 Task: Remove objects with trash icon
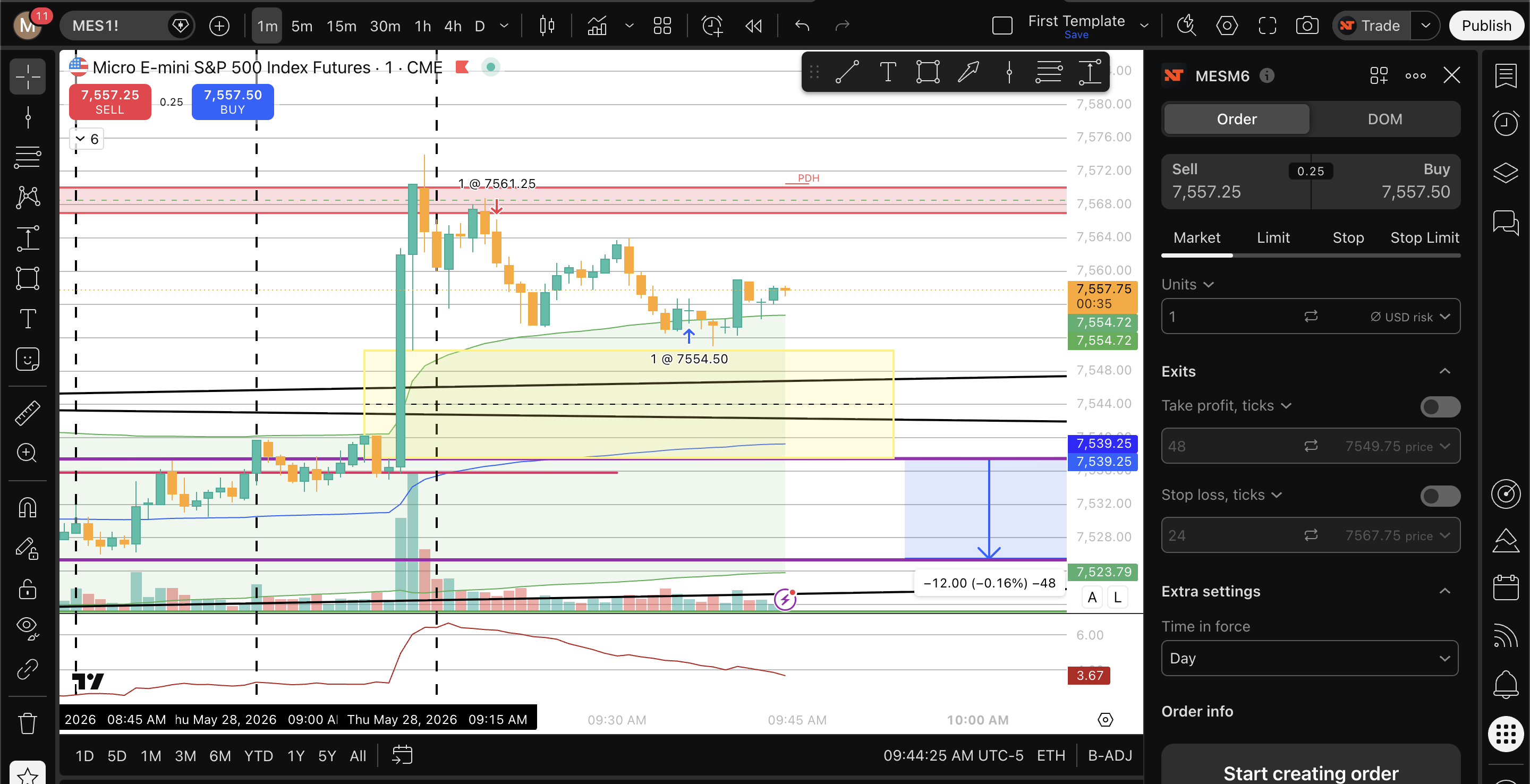click(27, 723)
